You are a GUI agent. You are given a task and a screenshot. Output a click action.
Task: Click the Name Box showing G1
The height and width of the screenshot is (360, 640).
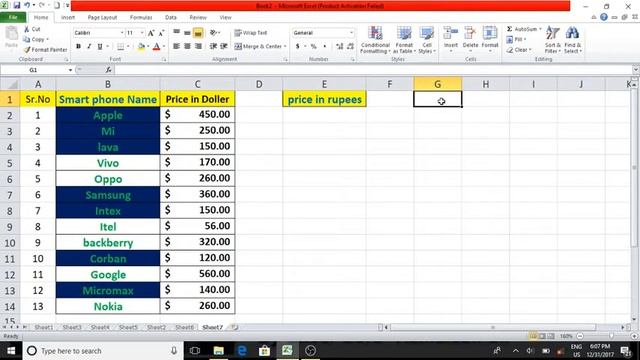[x=33, y=70]
